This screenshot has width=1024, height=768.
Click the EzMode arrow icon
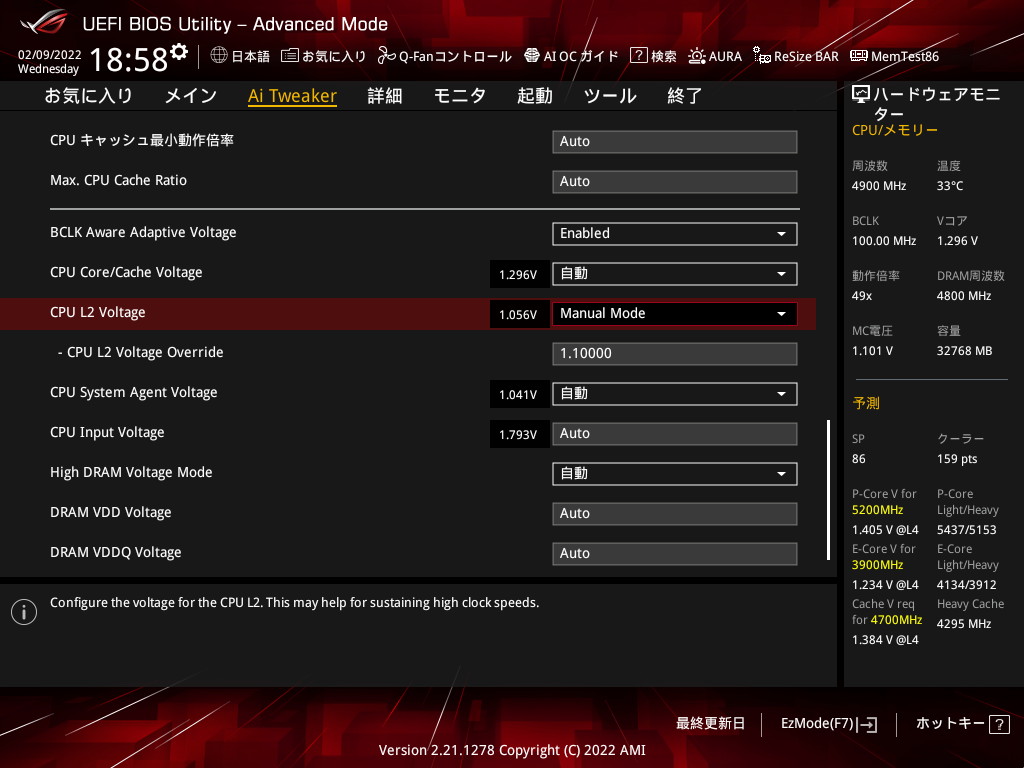pos(867,724)
